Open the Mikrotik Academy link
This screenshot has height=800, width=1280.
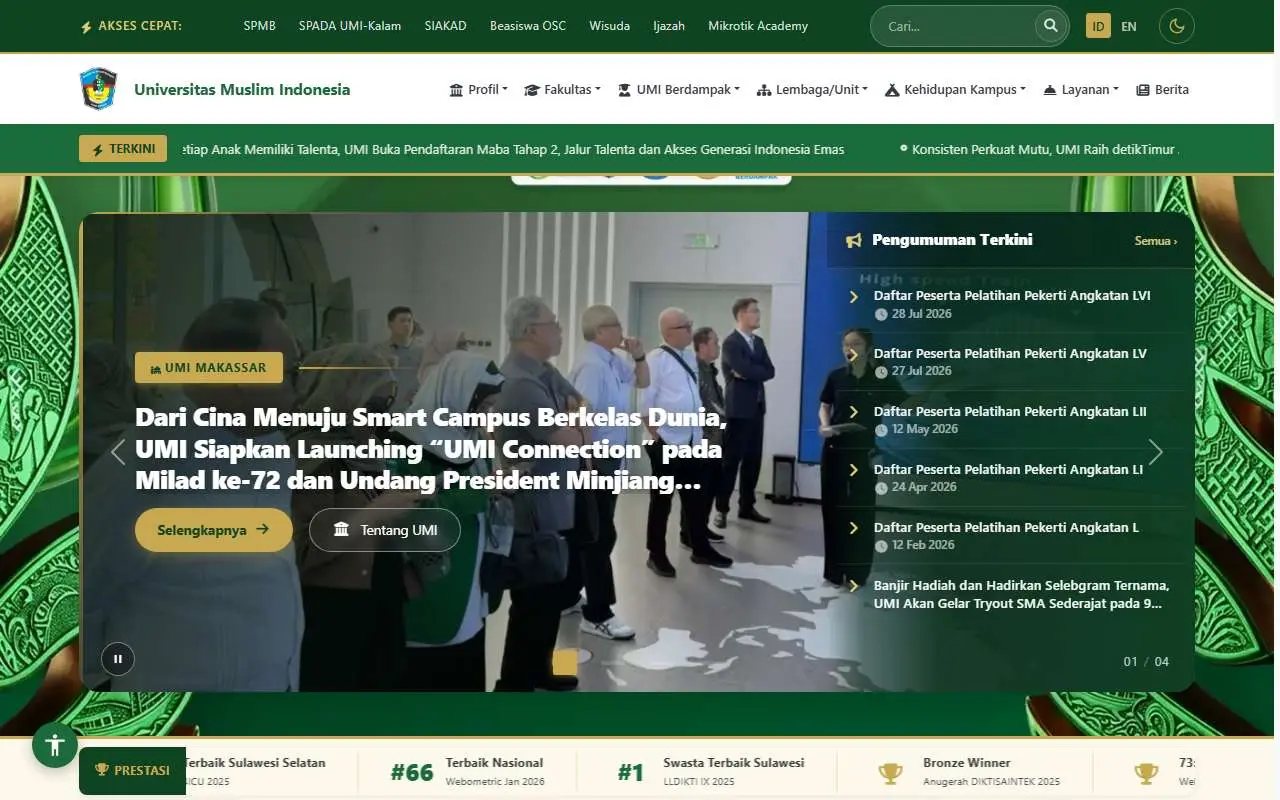[758, 26]
